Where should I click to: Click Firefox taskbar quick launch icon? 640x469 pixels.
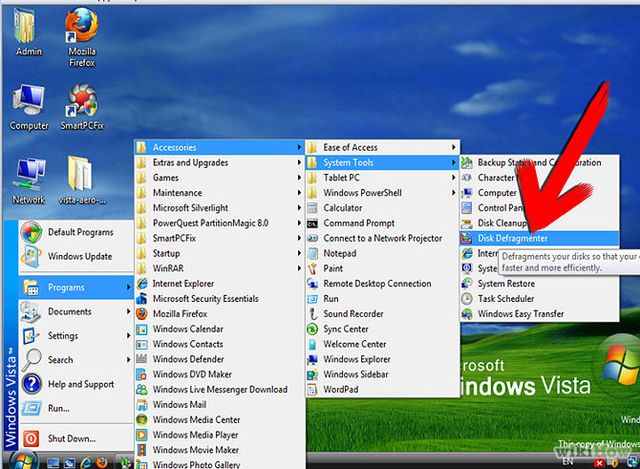click(x=102, y=462)
